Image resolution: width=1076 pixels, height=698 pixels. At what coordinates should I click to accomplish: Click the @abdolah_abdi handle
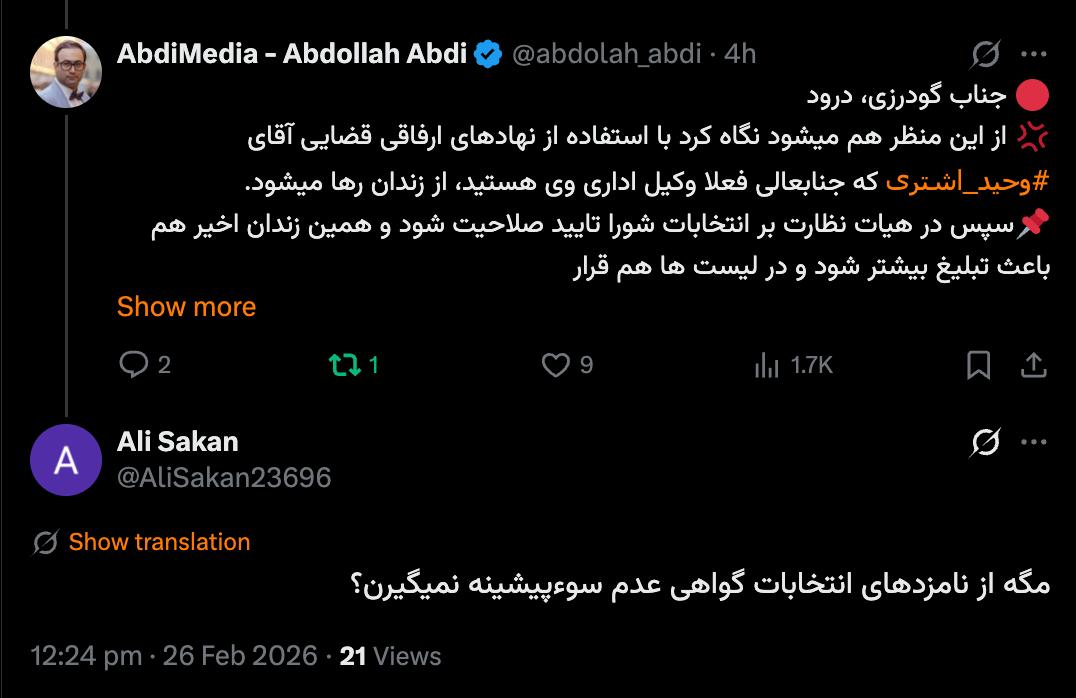point(606,54)
